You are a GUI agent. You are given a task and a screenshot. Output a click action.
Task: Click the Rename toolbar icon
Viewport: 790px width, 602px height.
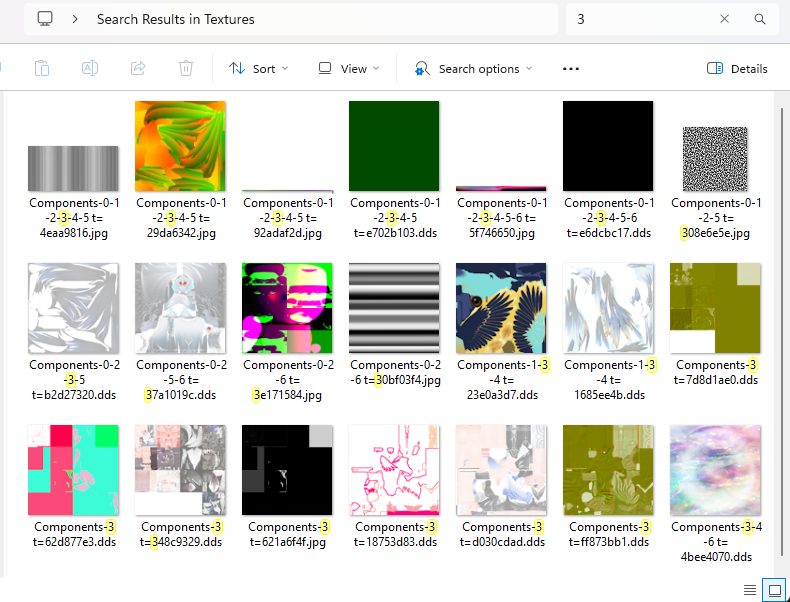coord(90,68)
